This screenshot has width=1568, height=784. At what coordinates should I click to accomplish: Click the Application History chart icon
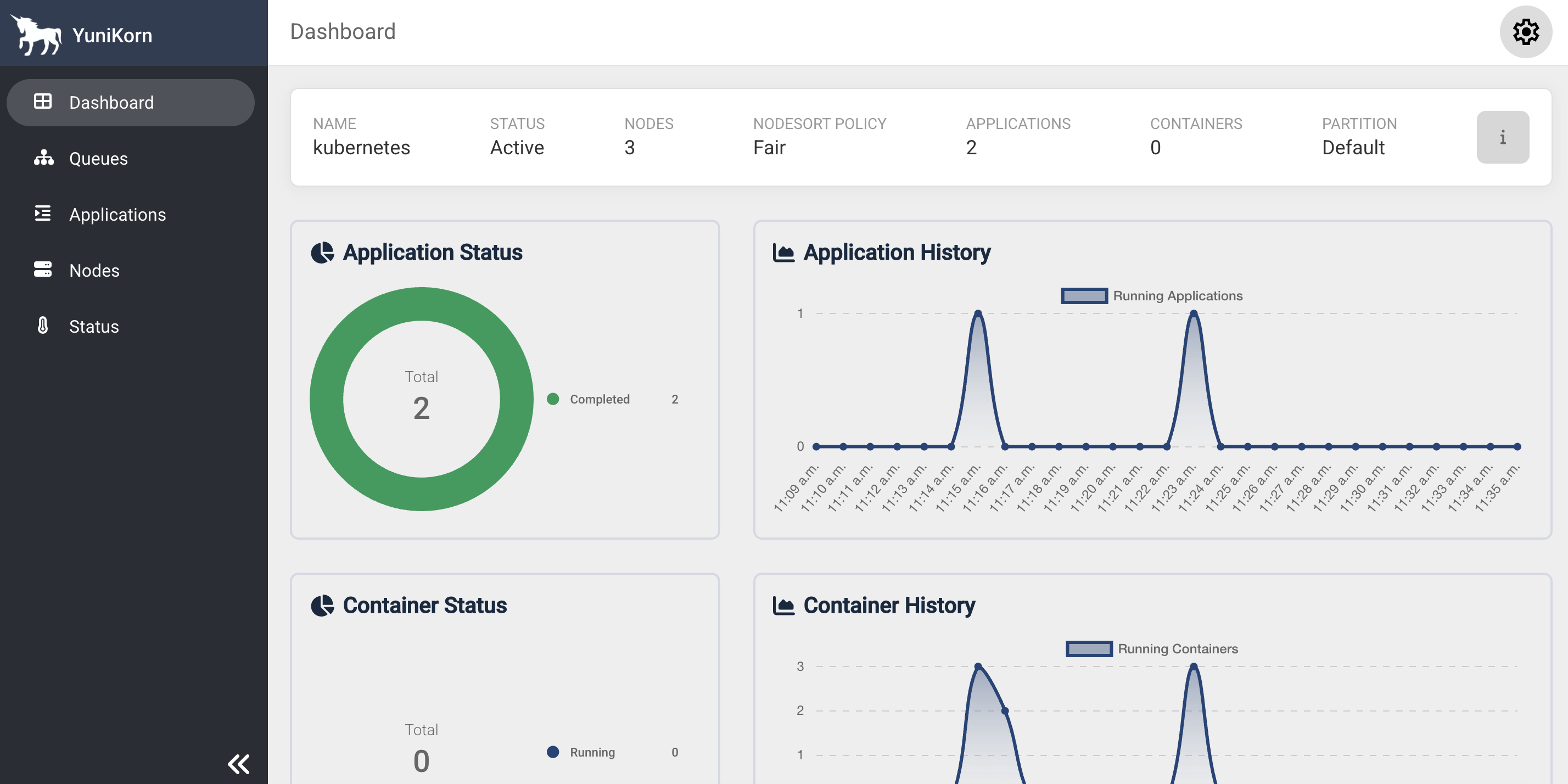click(783, 253)
